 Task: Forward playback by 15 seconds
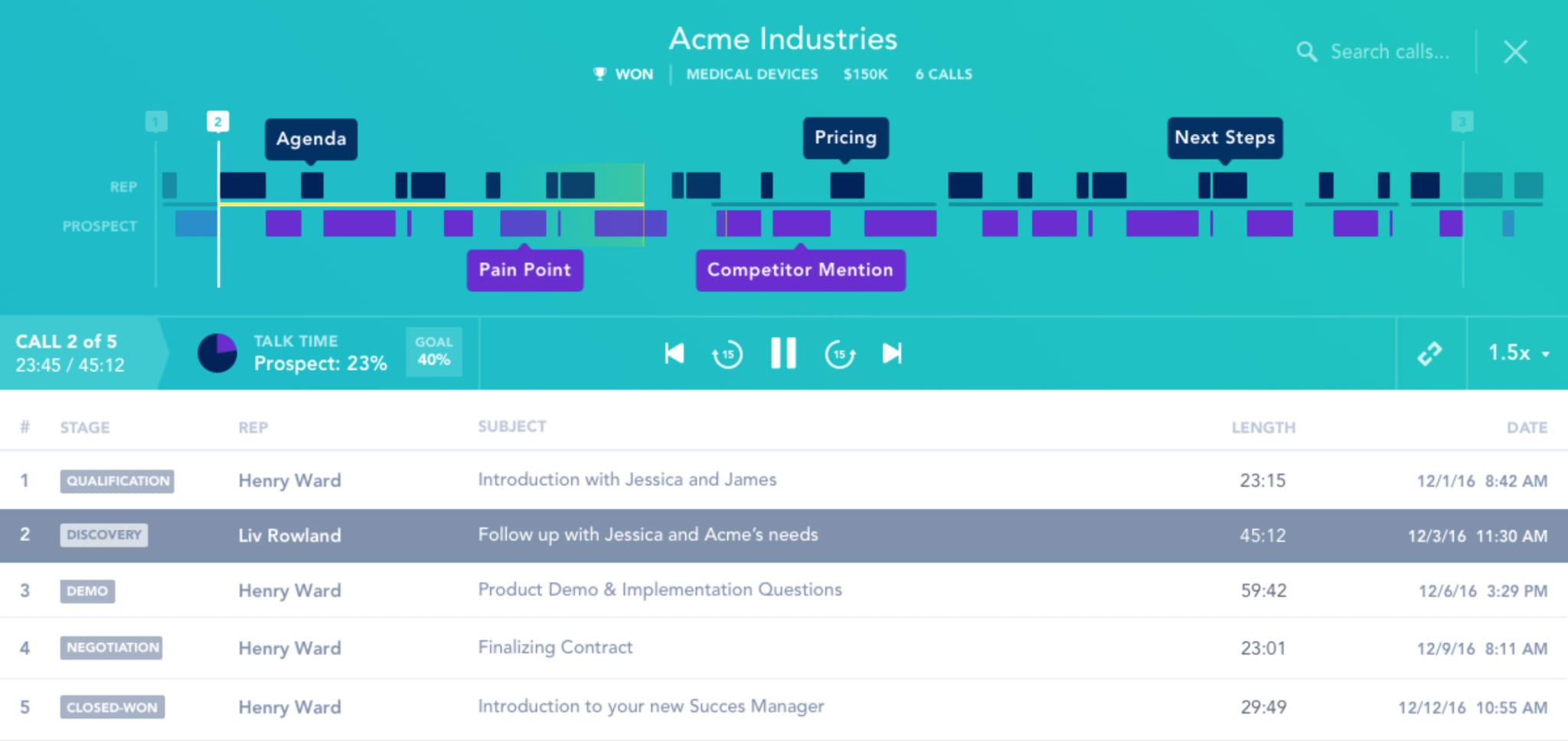click(840, 354)
